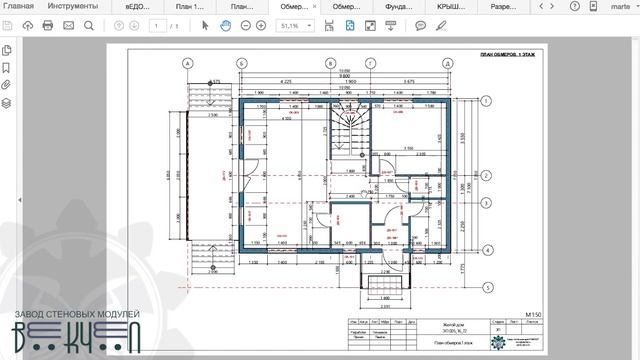Select the highlighter pen tool
The height and width of the screenshot is (360, 640).
(x=441, y=26)
